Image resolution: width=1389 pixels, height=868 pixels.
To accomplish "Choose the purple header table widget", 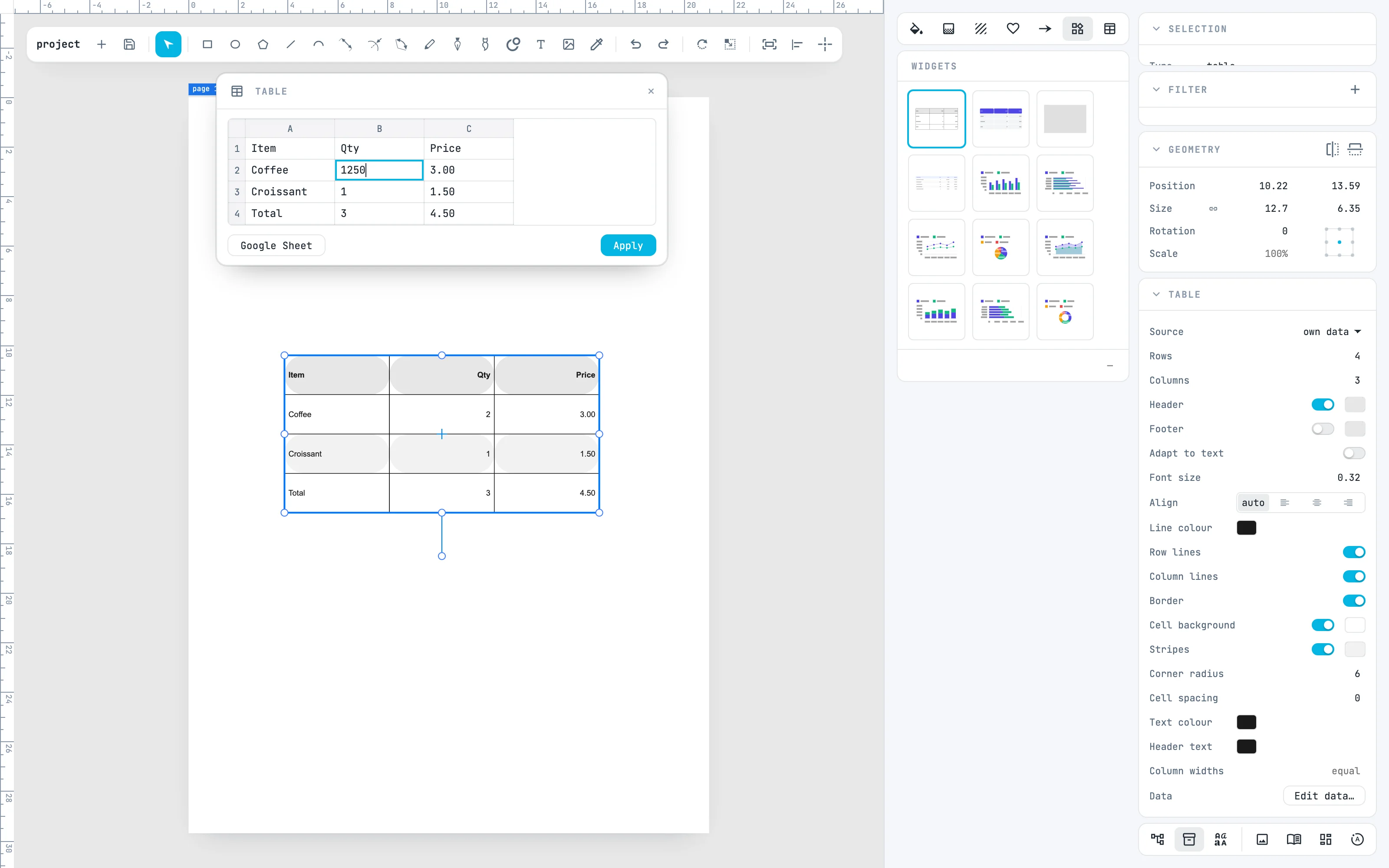I will pyautogui.click(x=1001, y=119).
